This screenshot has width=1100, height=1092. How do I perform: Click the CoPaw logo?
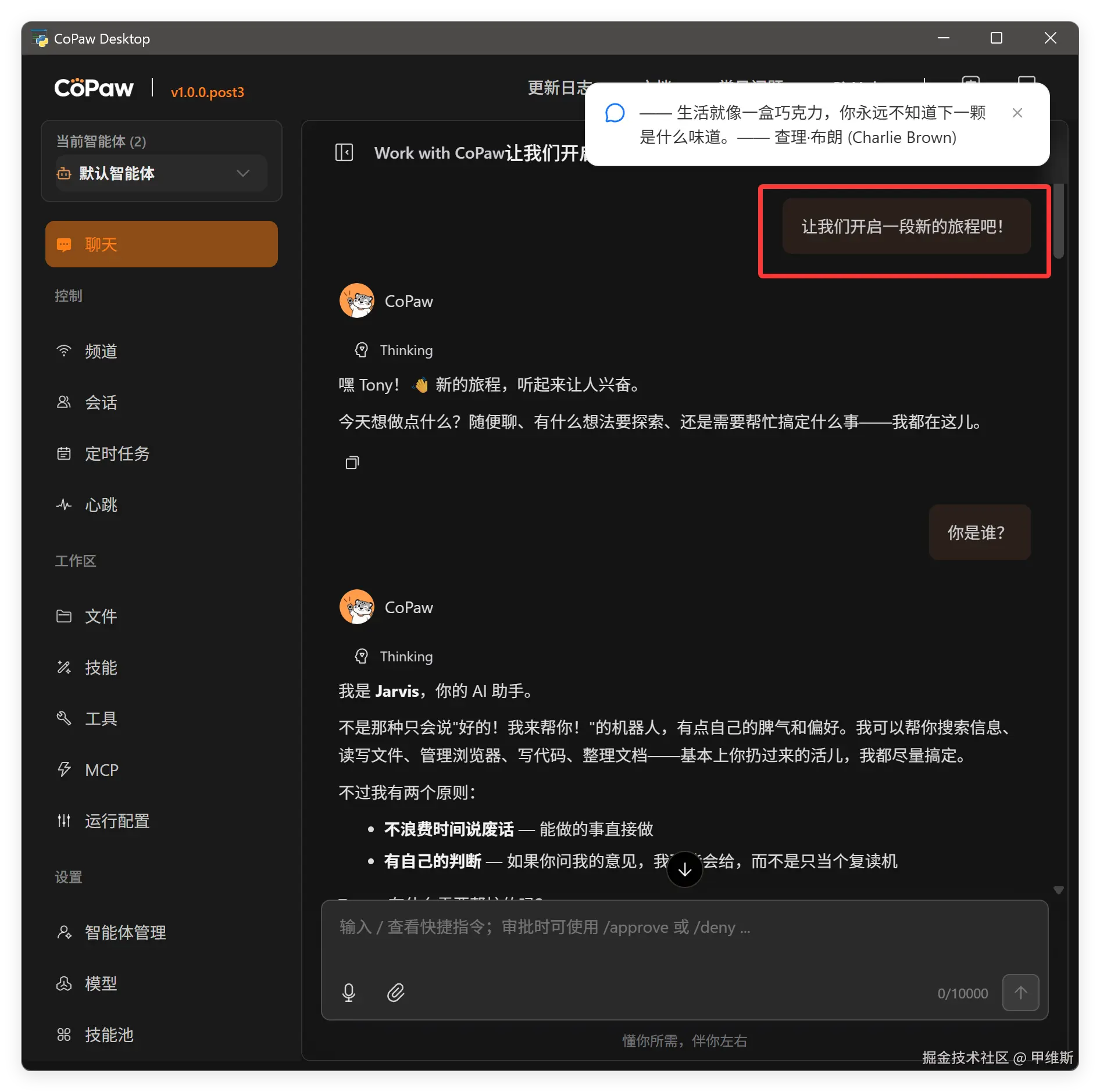[94, 88]
